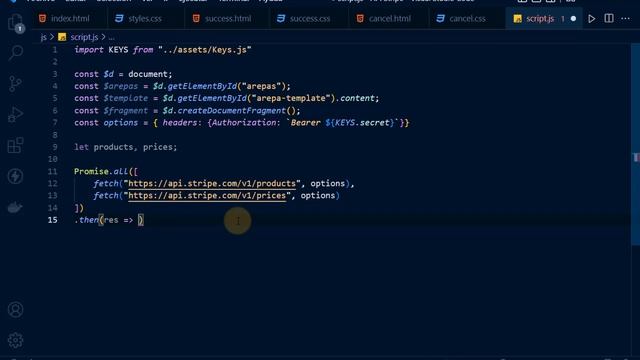
Task: Click "let products, prices;" on line 9
Action: click(x=126, y=147)
